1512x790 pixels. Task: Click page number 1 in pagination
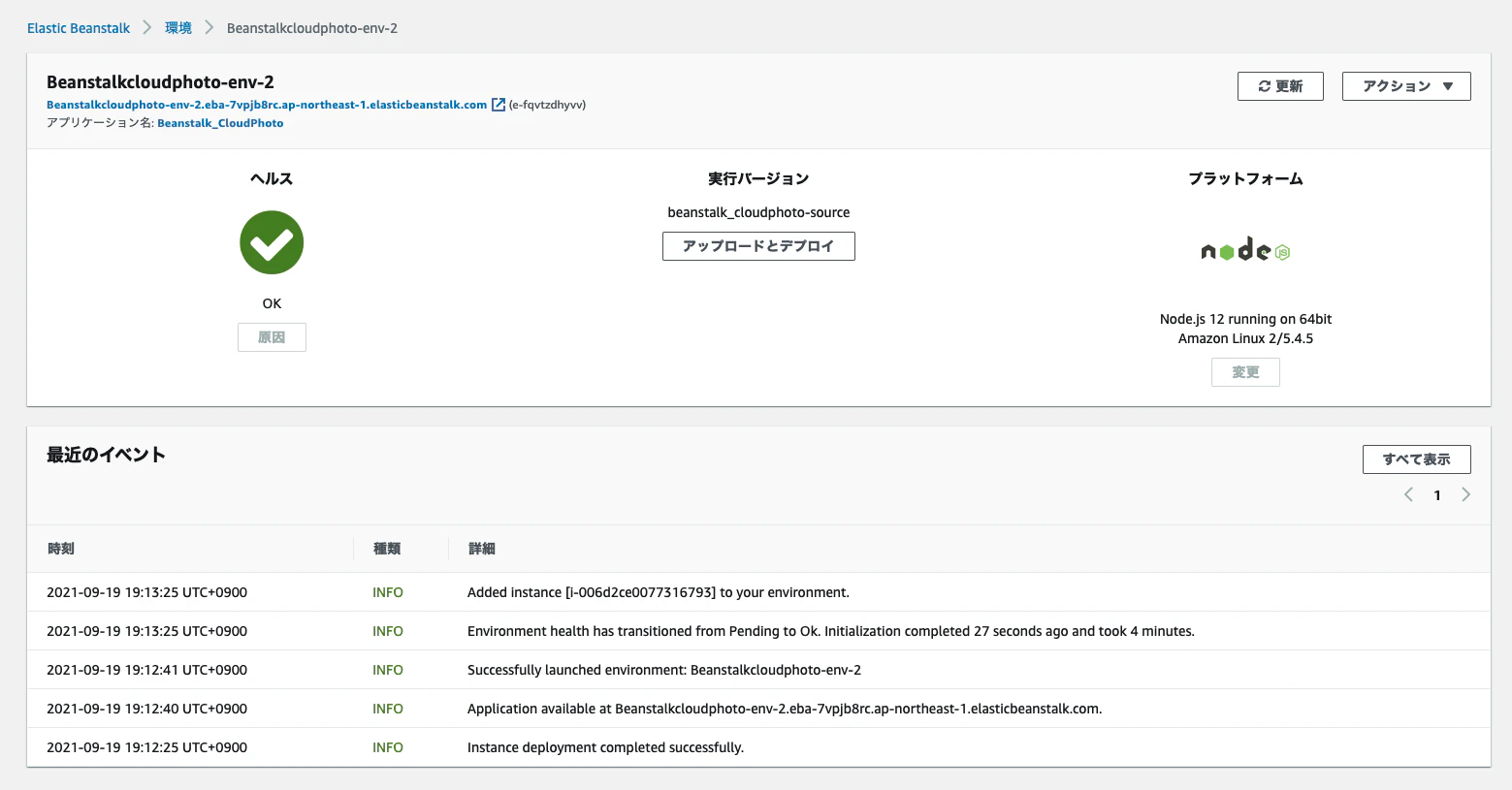[1437, 495]
